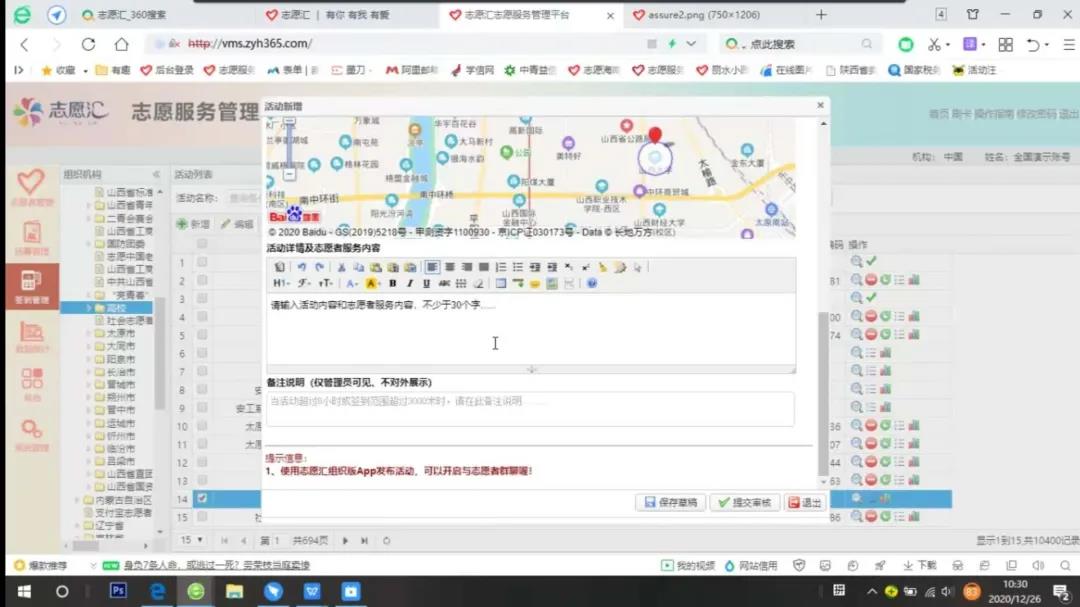This screenshot has height=607, width=1080.
Task: Redo edit in the editor toolbar
Action: [x=319, y=267]
